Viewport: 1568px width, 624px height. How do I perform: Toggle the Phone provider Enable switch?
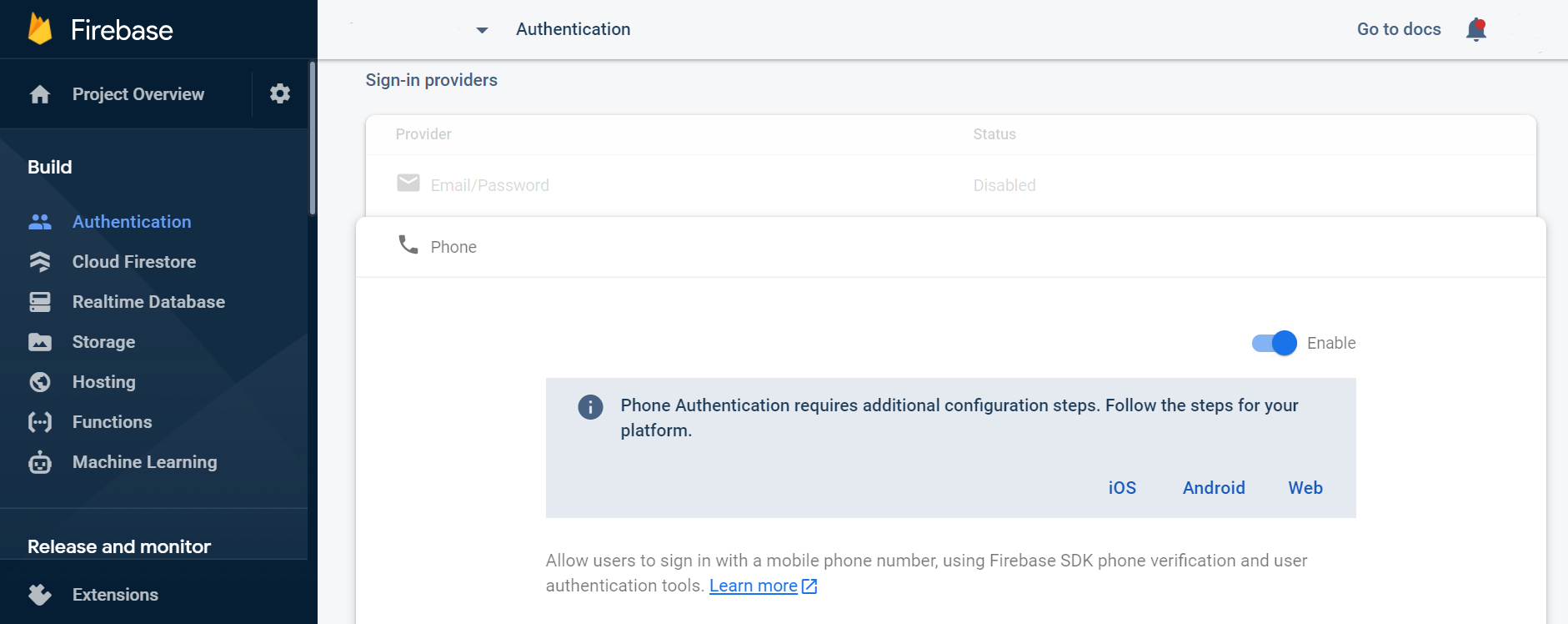click(x=1274, y=343)
